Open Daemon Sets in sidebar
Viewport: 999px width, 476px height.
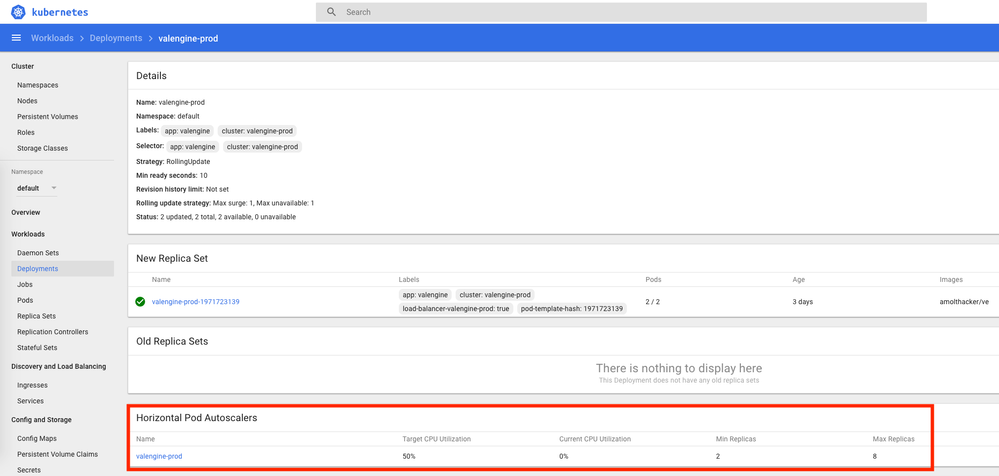[38, 253]
